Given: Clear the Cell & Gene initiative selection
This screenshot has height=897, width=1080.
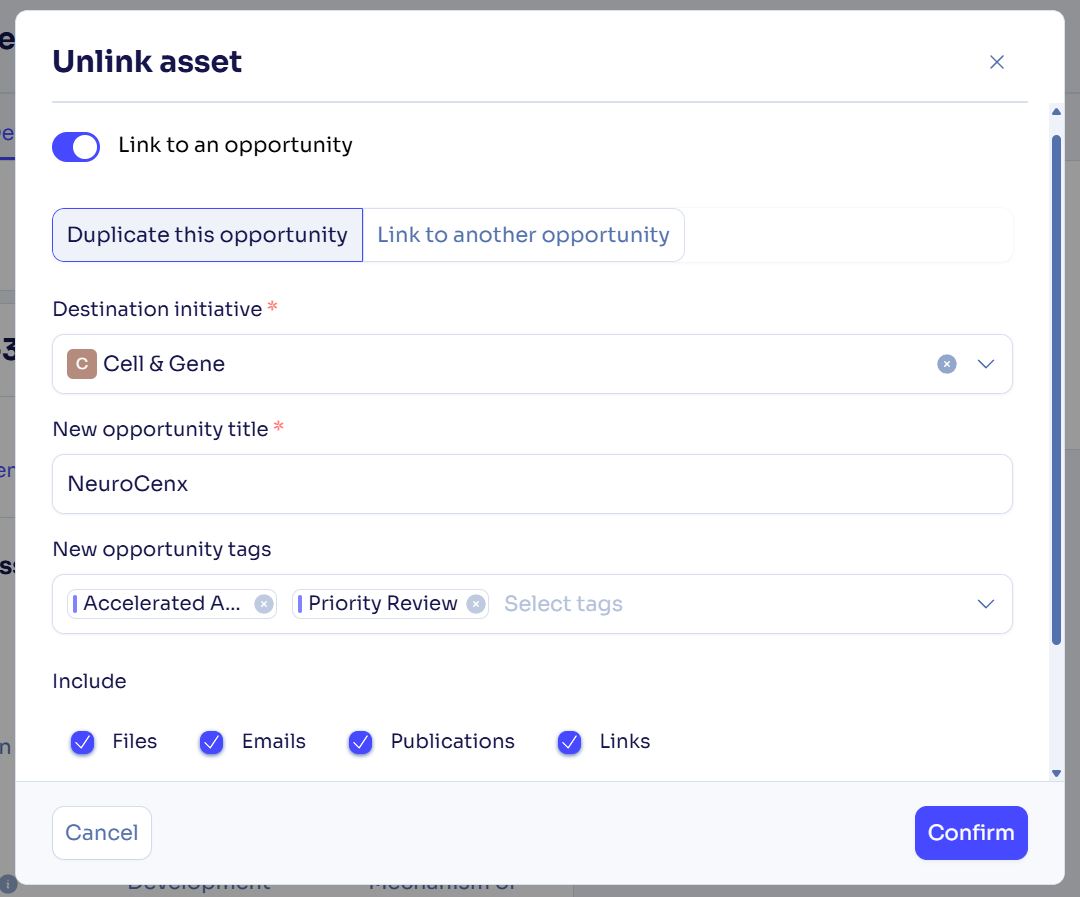Looking at the screenshot, I should 947,364.
